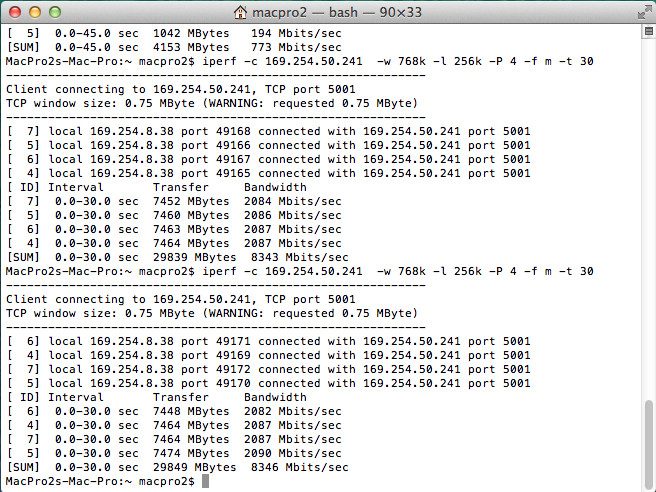Click the home folder proxy icon in title bar

pyautogui.click(x=240, y=12)
